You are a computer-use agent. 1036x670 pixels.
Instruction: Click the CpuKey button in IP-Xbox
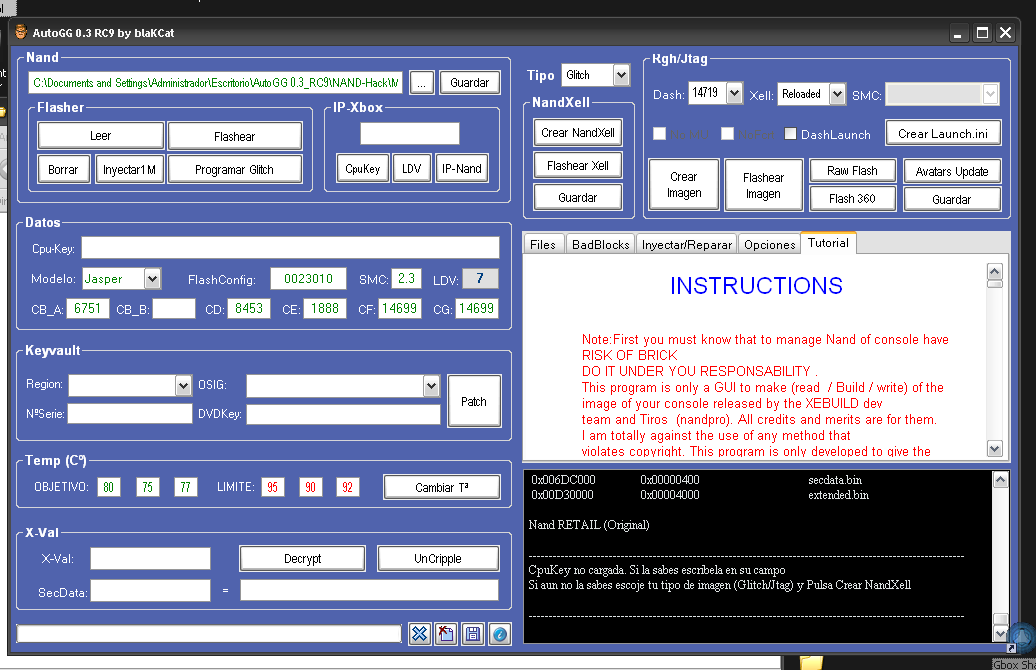coord(363,168)
